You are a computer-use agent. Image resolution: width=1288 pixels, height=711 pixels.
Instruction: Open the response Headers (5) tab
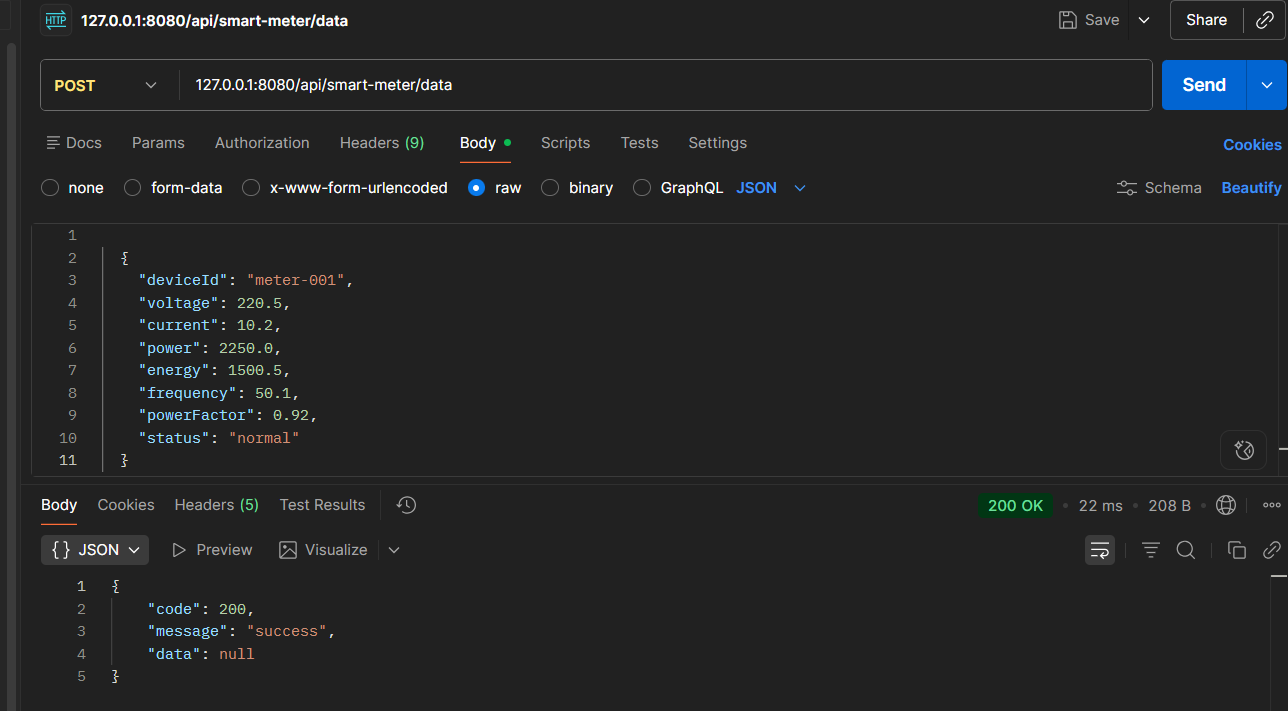(x=216, y=505)
